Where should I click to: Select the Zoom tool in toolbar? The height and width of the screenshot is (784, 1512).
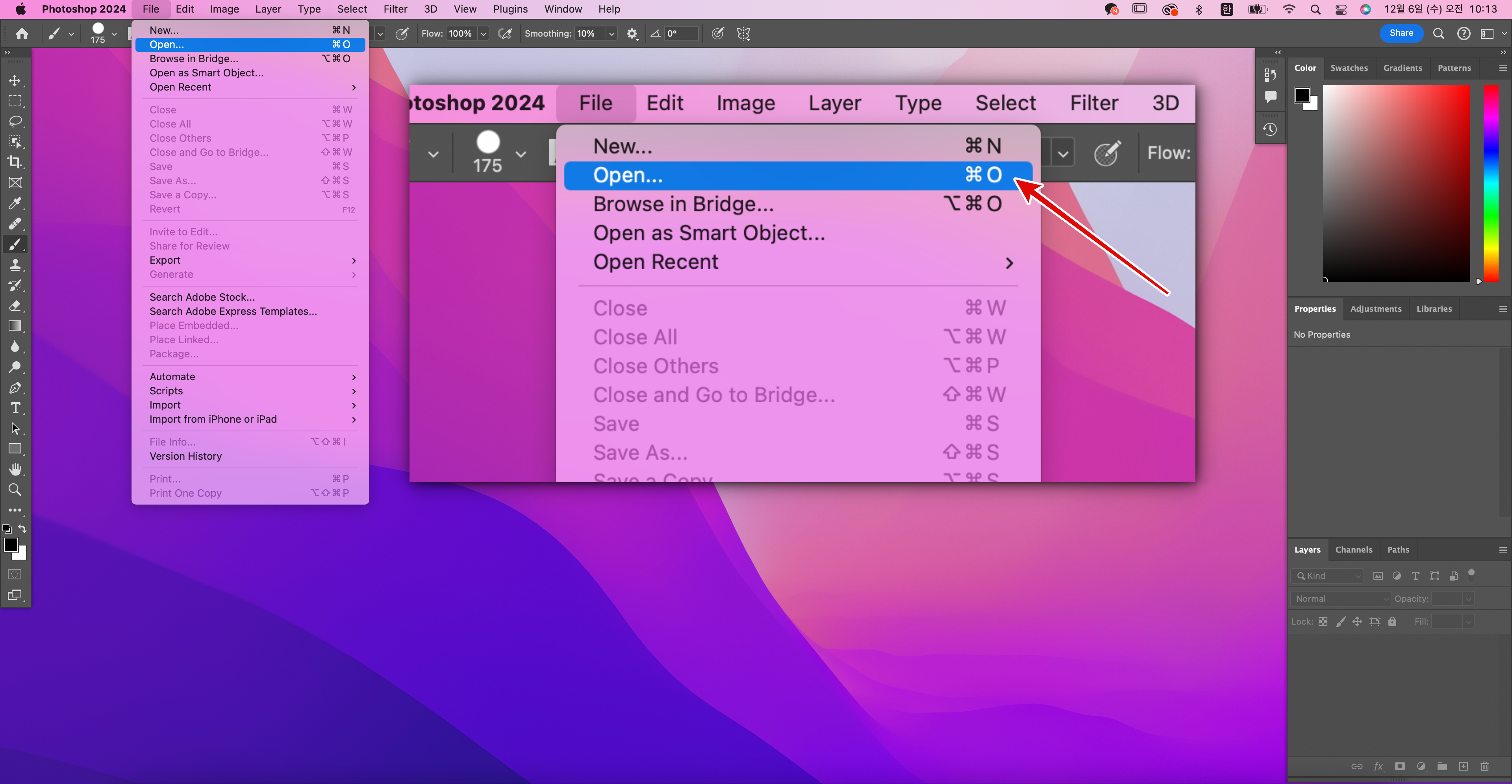[x=15, y=490]
